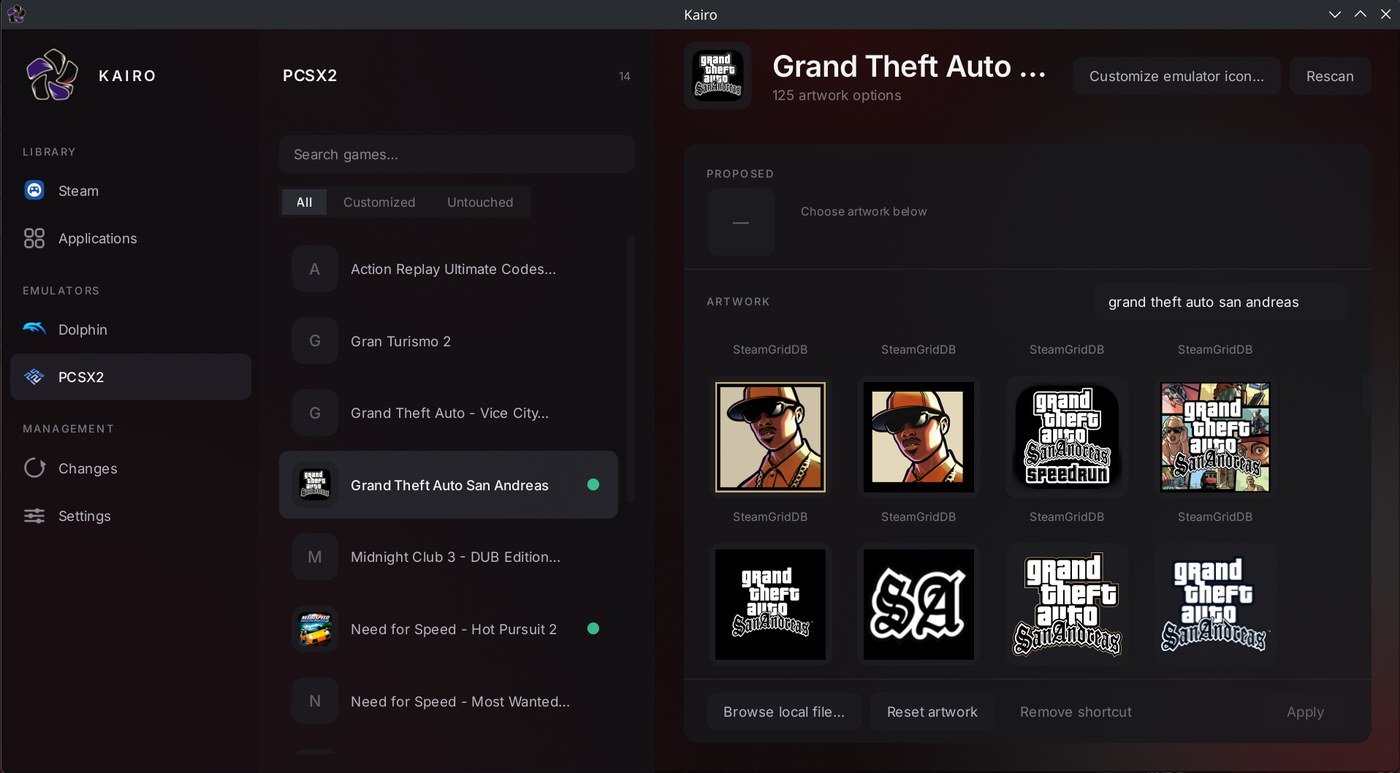Click the Search games field
This screenshot has height=773, width=1400.
pos(457,154)
